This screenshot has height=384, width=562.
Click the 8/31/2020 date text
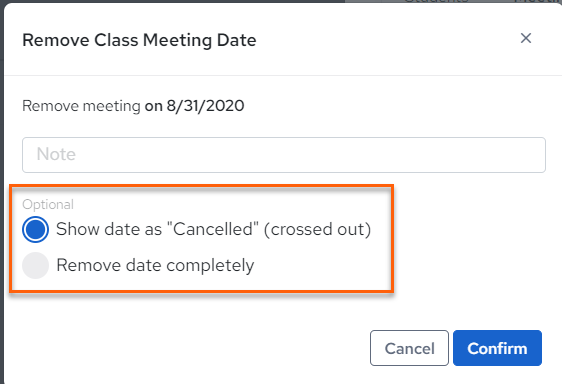pos(205,106)
